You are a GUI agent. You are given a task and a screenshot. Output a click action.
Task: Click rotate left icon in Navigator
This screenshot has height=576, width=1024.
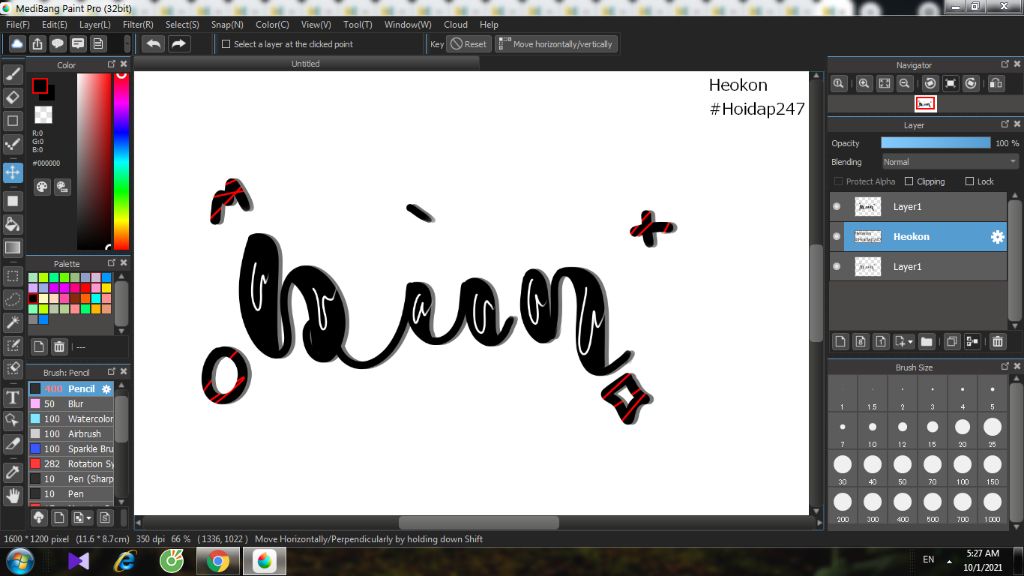(x=930, y=84)
